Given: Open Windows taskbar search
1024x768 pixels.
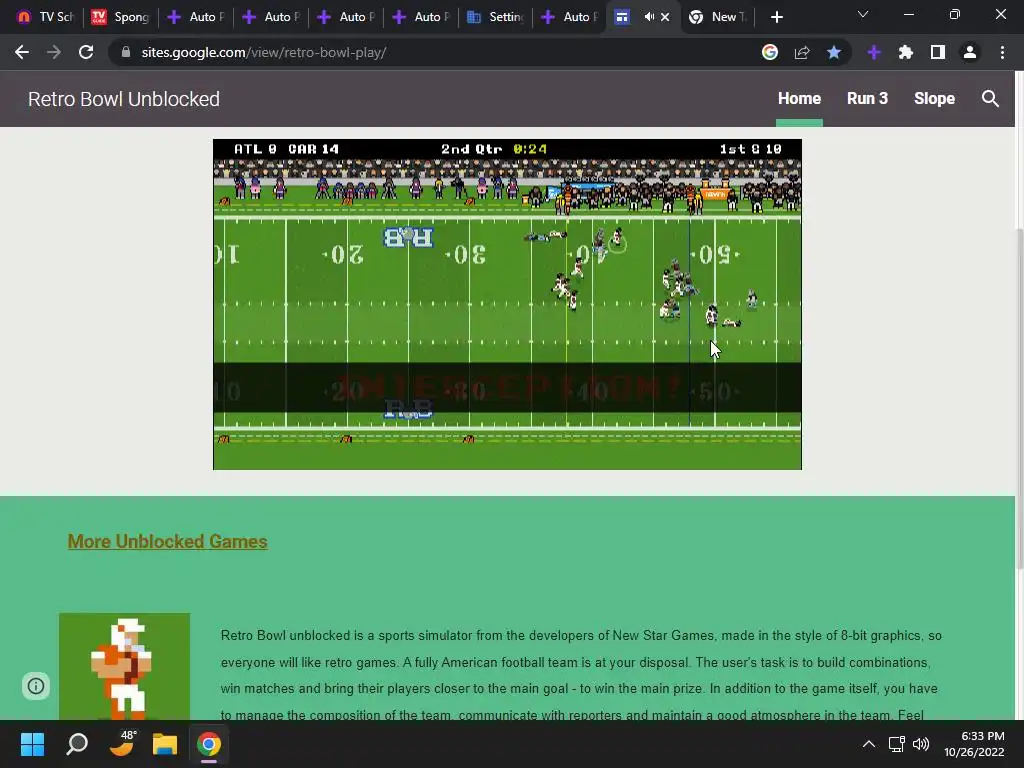Looking at the screenshot, I should pyautogui.click(x=77, y=744).
